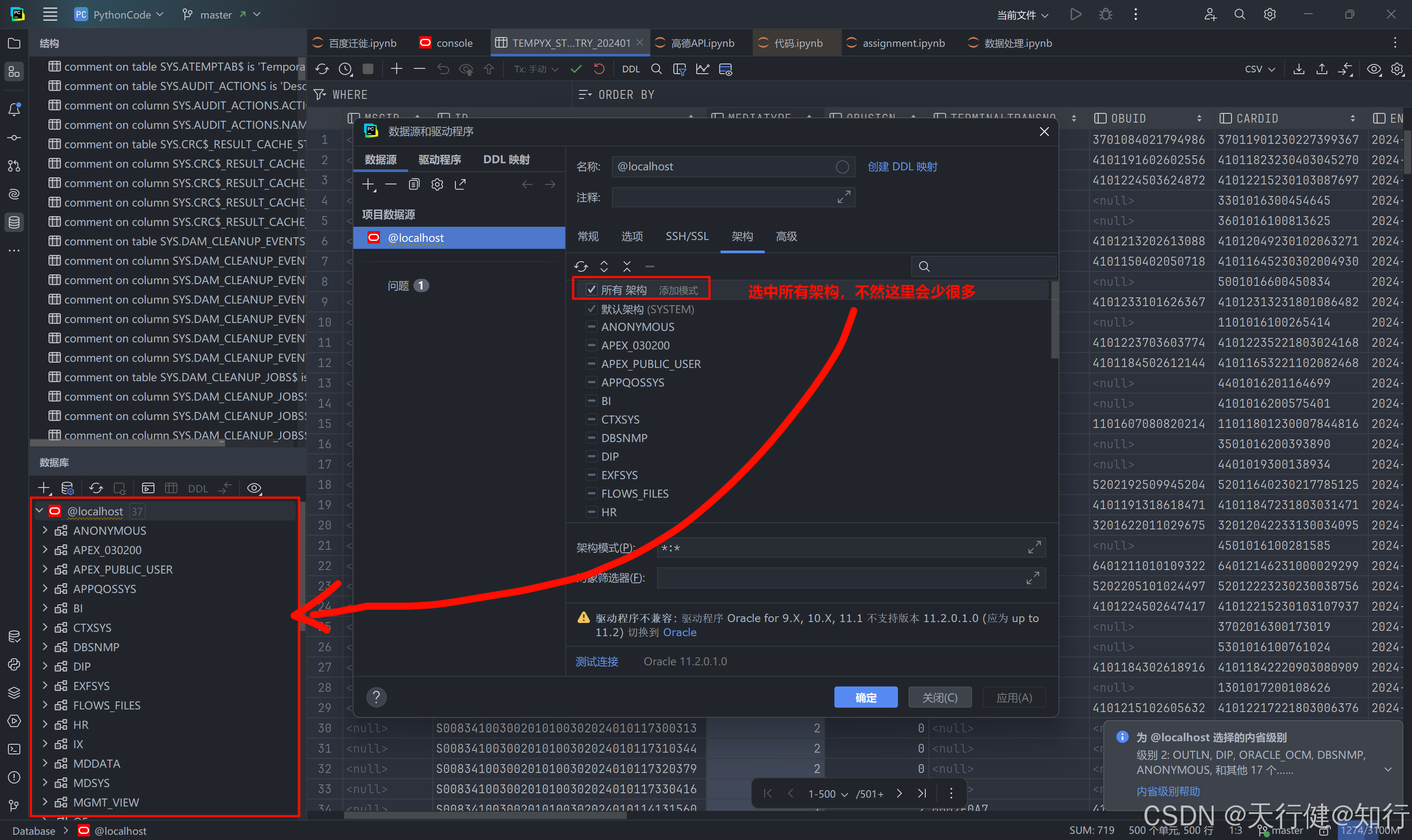Toggle the HR schema checkbox in dialog

[x=592, y=512]
